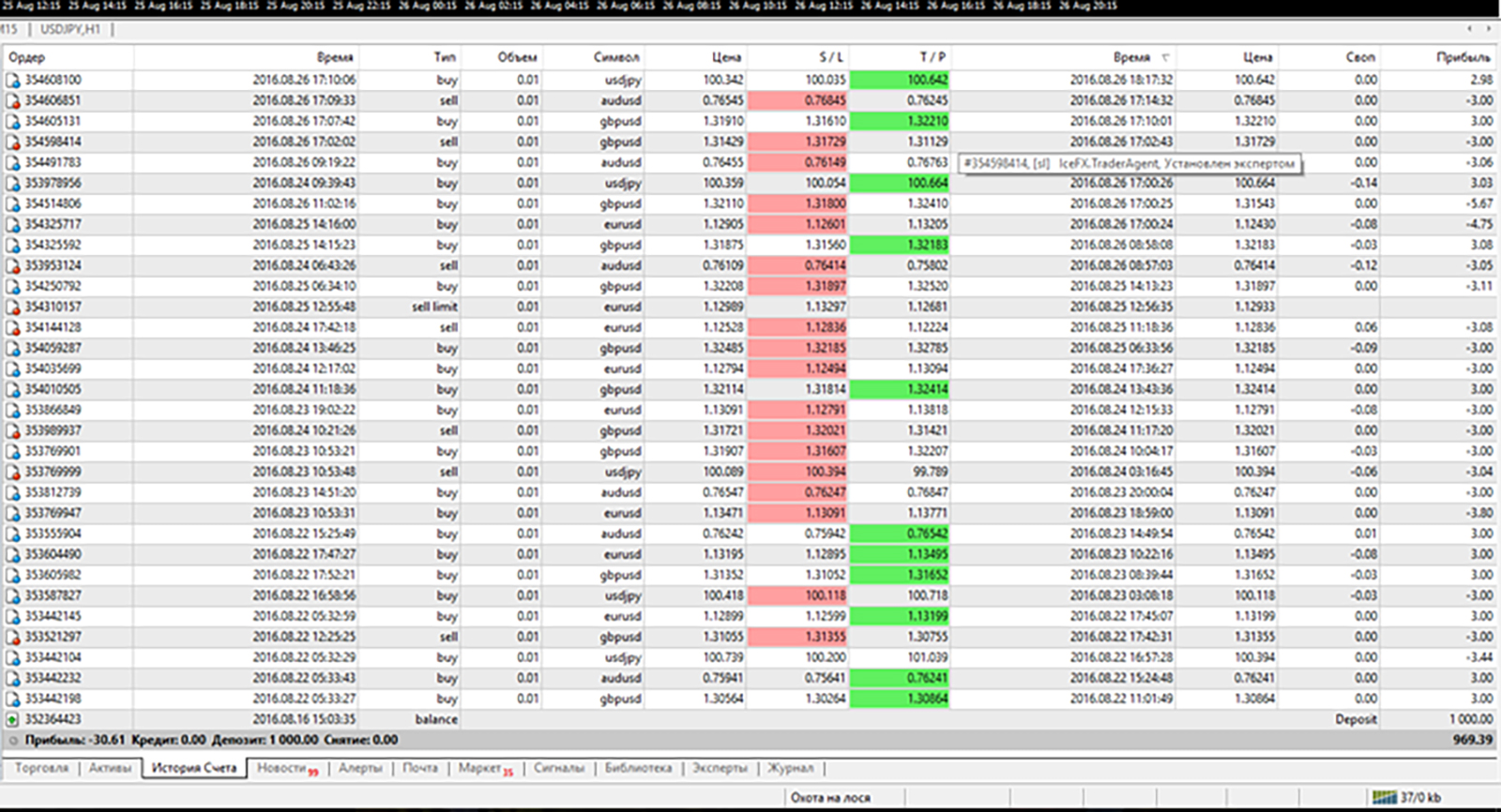Click the Deposit cell in the last row
The image size is (1501, 812).
(1356, 720)
